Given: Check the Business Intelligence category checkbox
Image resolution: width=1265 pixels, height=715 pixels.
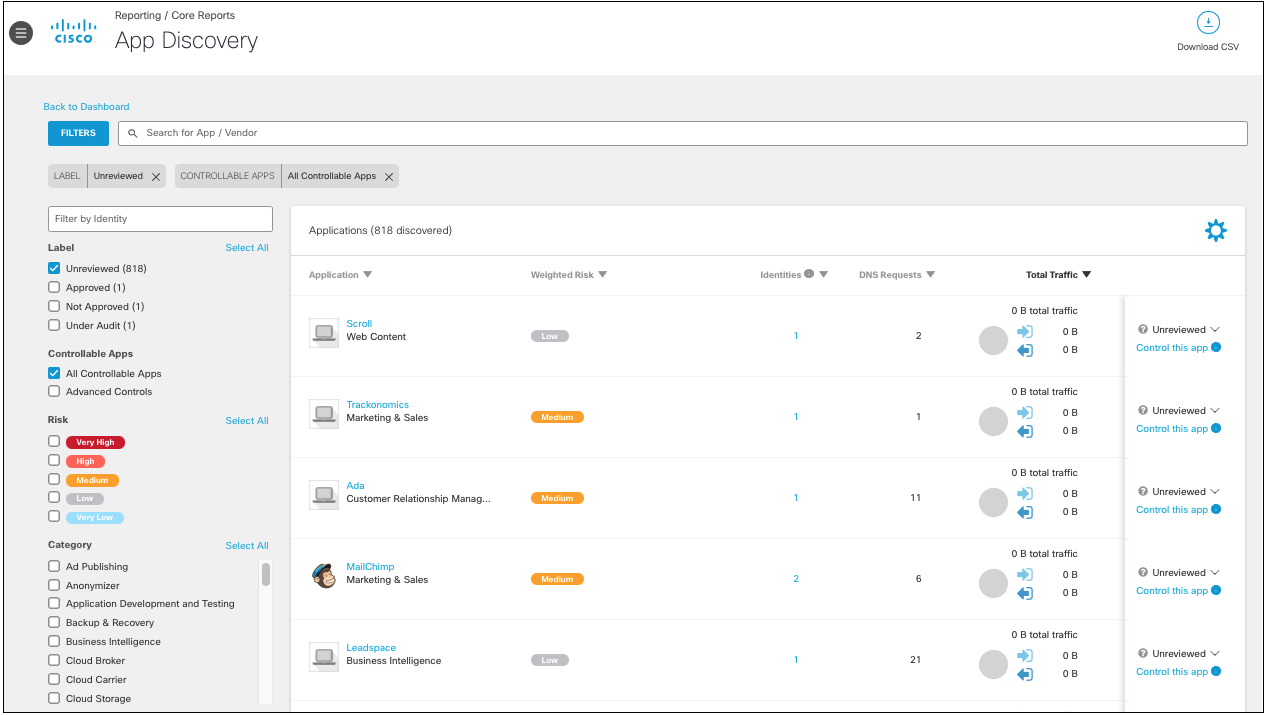Looking at the screenshot, I should point(54,641).
